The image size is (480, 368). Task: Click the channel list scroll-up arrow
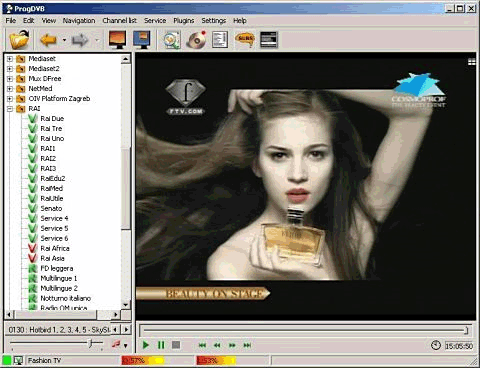126,59
